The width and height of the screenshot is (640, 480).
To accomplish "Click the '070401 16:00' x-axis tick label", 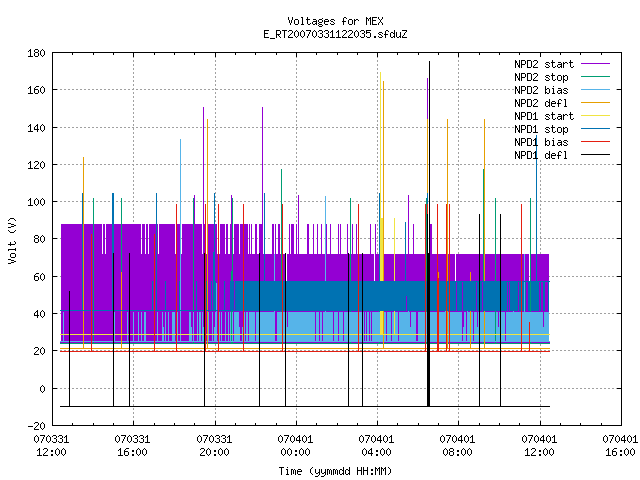I will click(620, 446).
